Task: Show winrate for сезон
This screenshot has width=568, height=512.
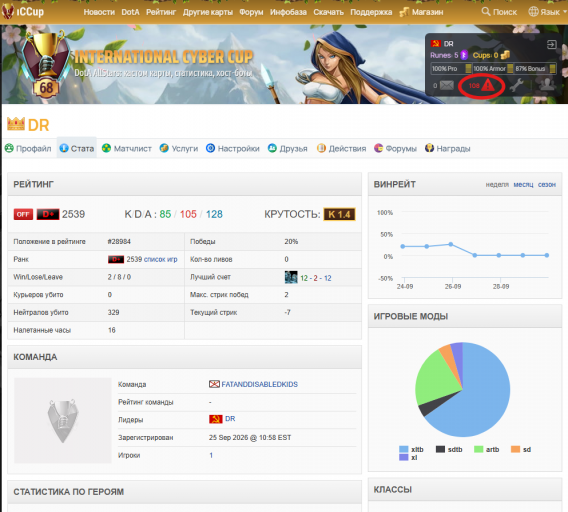Action: pos(547,184)
